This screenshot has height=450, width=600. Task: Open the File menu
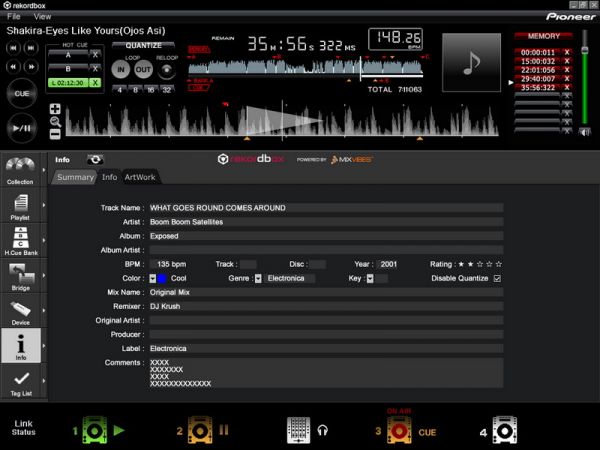tap(14, 16)
